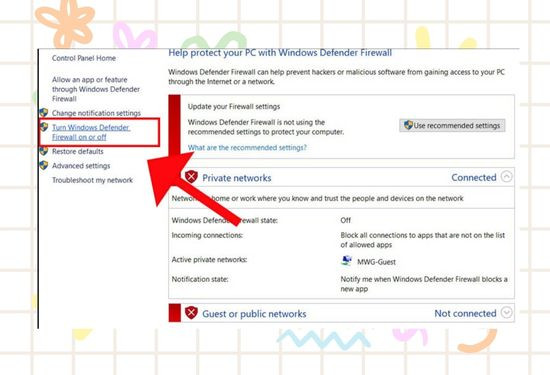Click the Private networks heading
The height and width of the screenshot is (375, 550).
point(237,178)
